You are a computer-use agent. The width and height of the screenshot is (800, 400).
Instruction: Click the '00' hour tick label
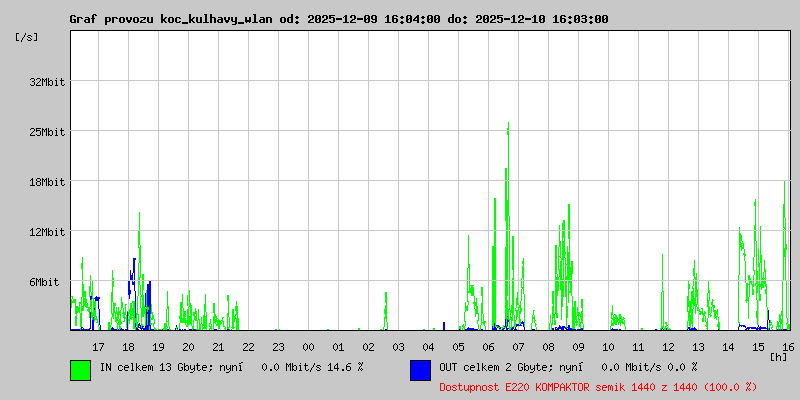coord(308,347)
